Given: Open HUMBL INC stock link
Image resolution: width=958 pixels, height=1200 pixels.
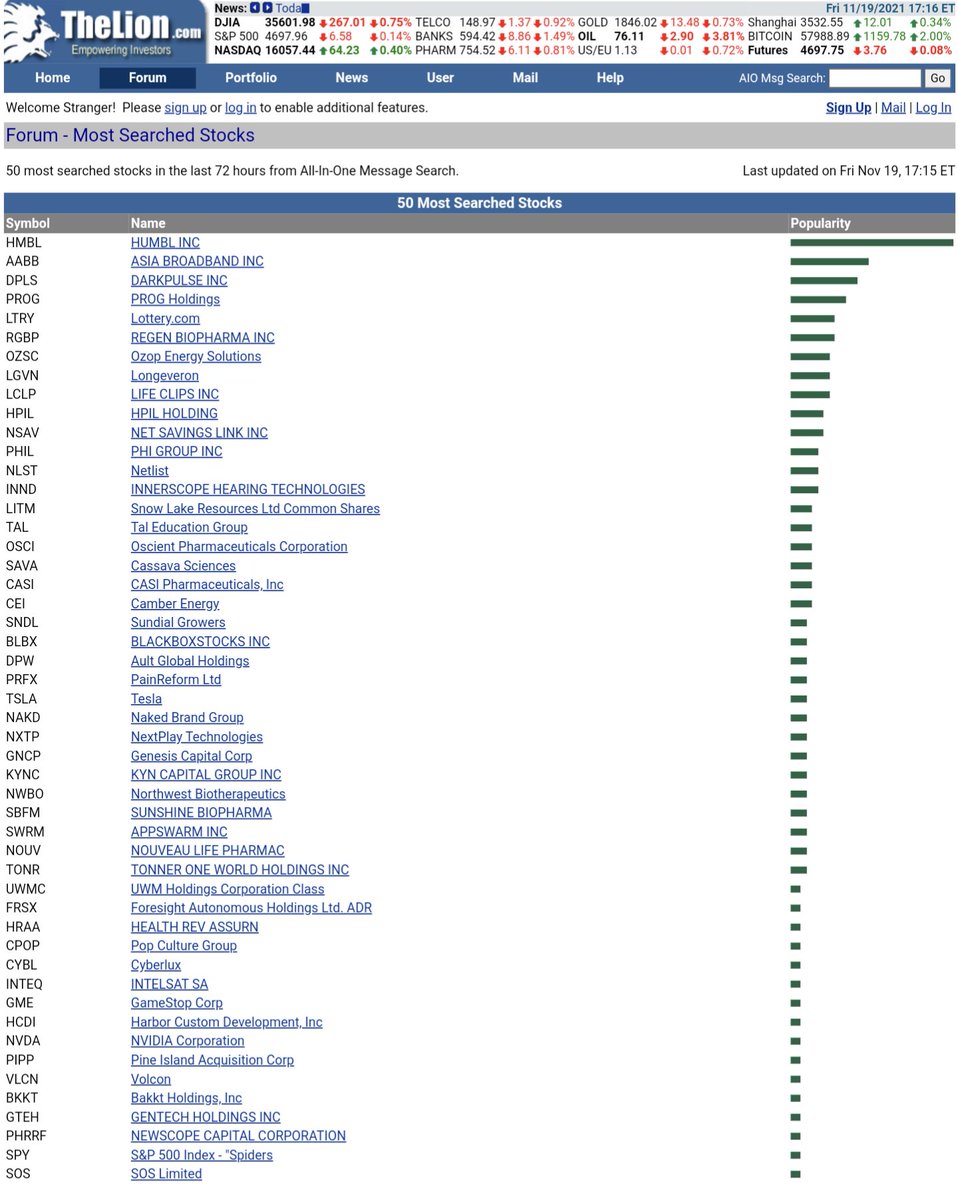Looking at the screenshot, I should 165,243.
